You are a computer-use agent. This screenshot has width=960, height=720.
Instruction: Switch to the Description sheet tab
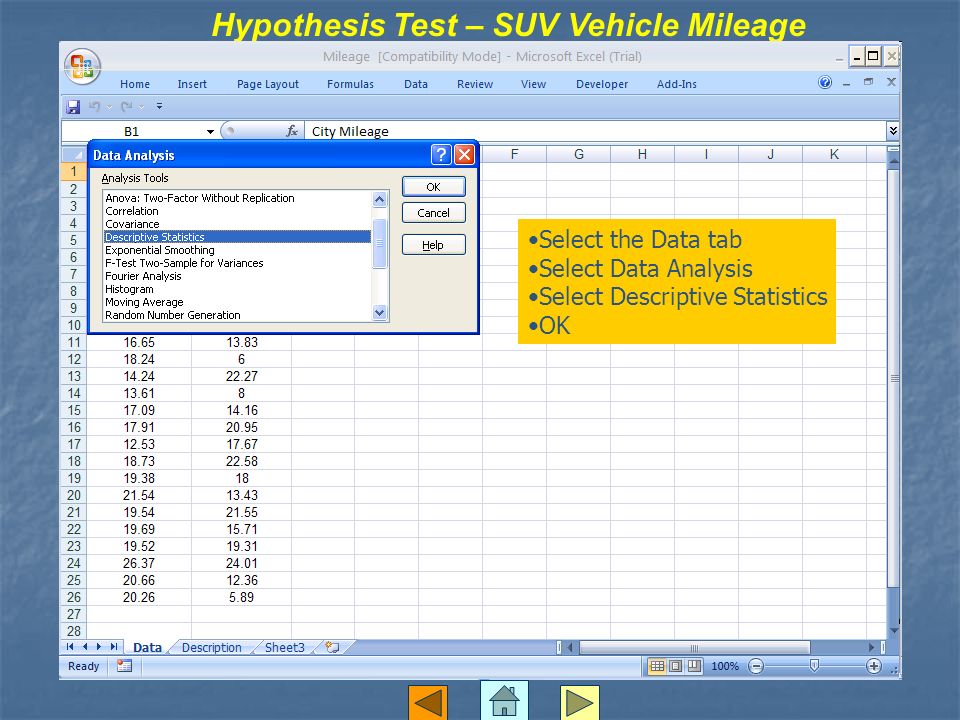212,648
